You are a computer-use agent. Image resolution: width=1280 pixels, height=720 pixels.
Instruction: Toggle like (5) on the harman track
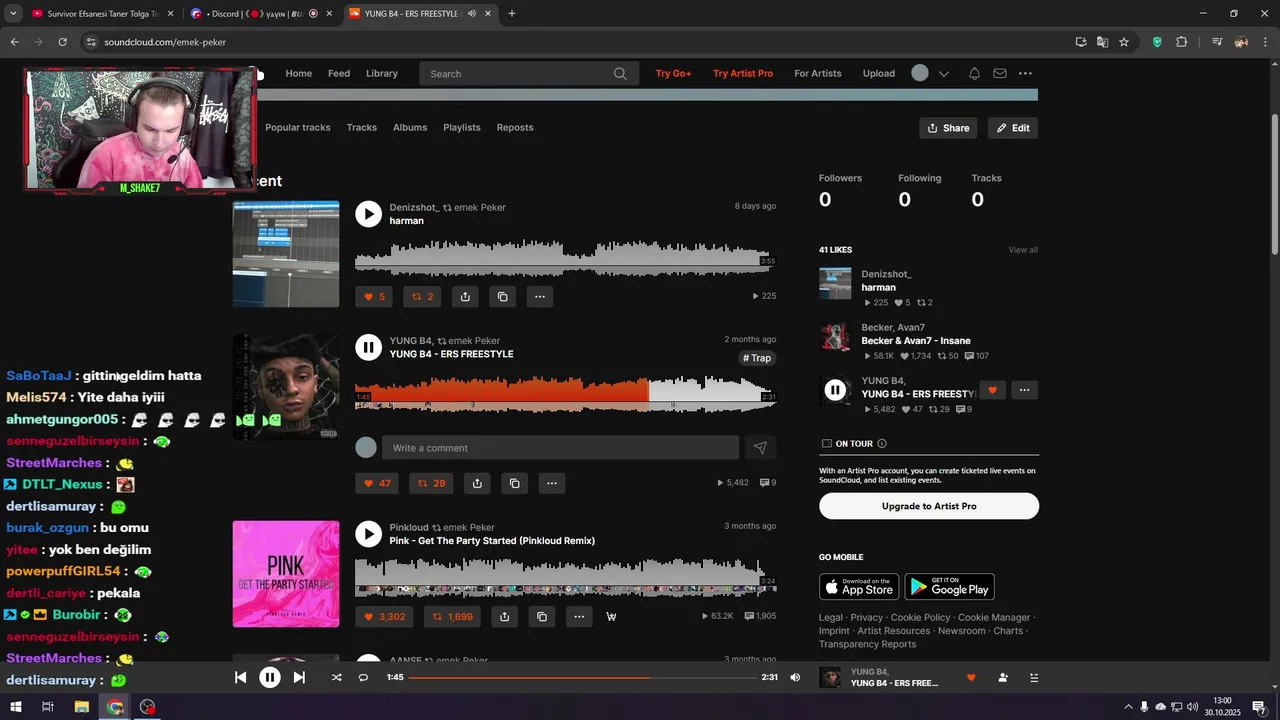pos(375,296)
